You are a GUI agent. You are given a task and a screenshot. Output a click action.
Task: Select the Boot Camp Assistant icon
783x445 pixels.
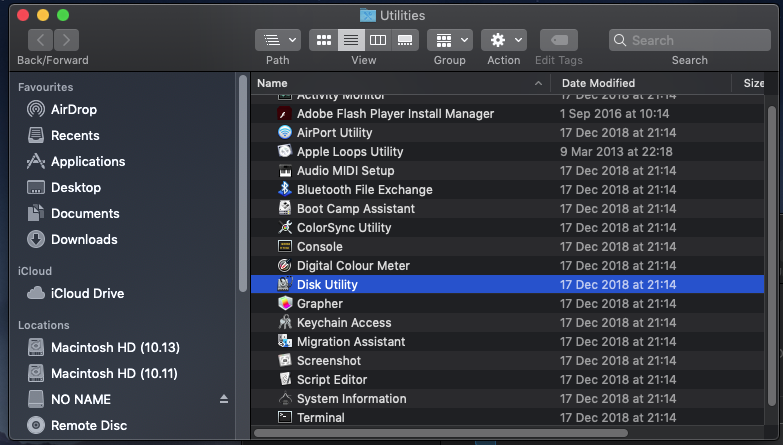(285, 209)
